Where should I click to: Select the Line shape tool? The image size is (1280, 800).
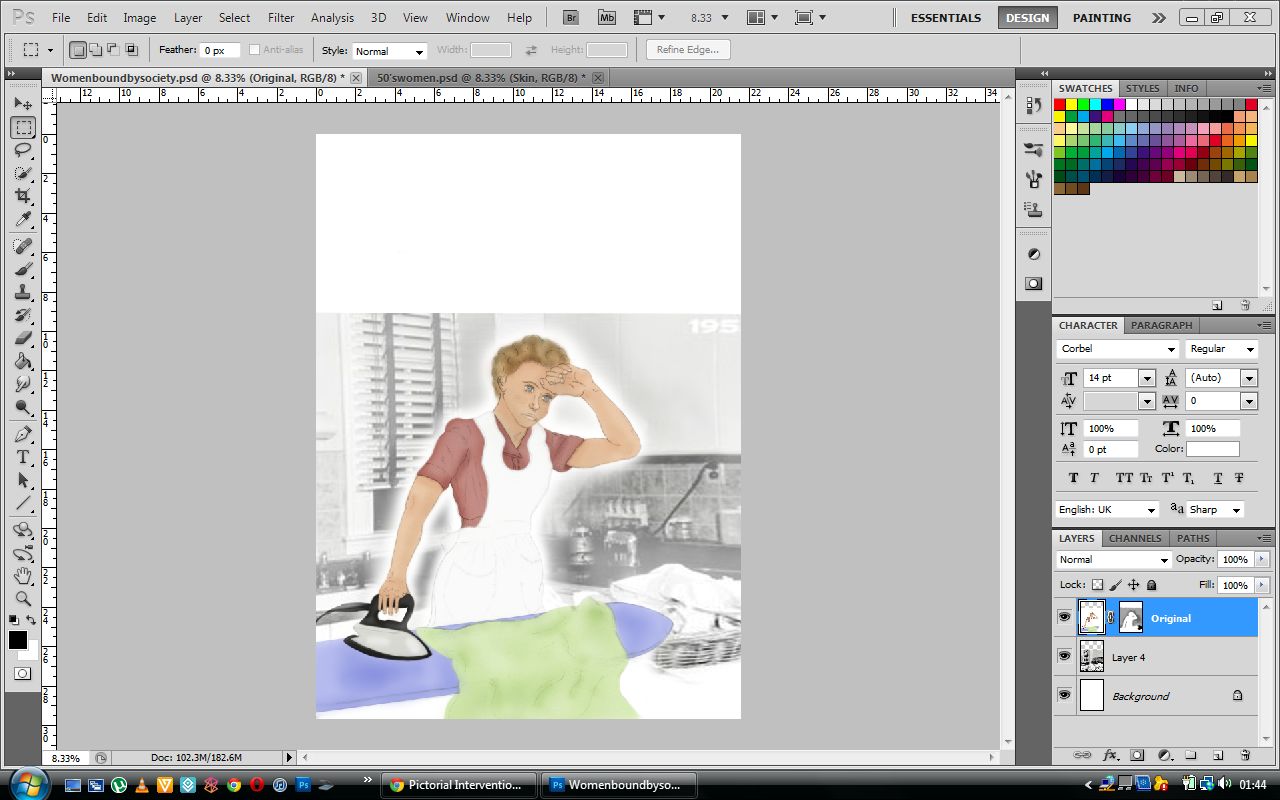(x=23, y=503)
